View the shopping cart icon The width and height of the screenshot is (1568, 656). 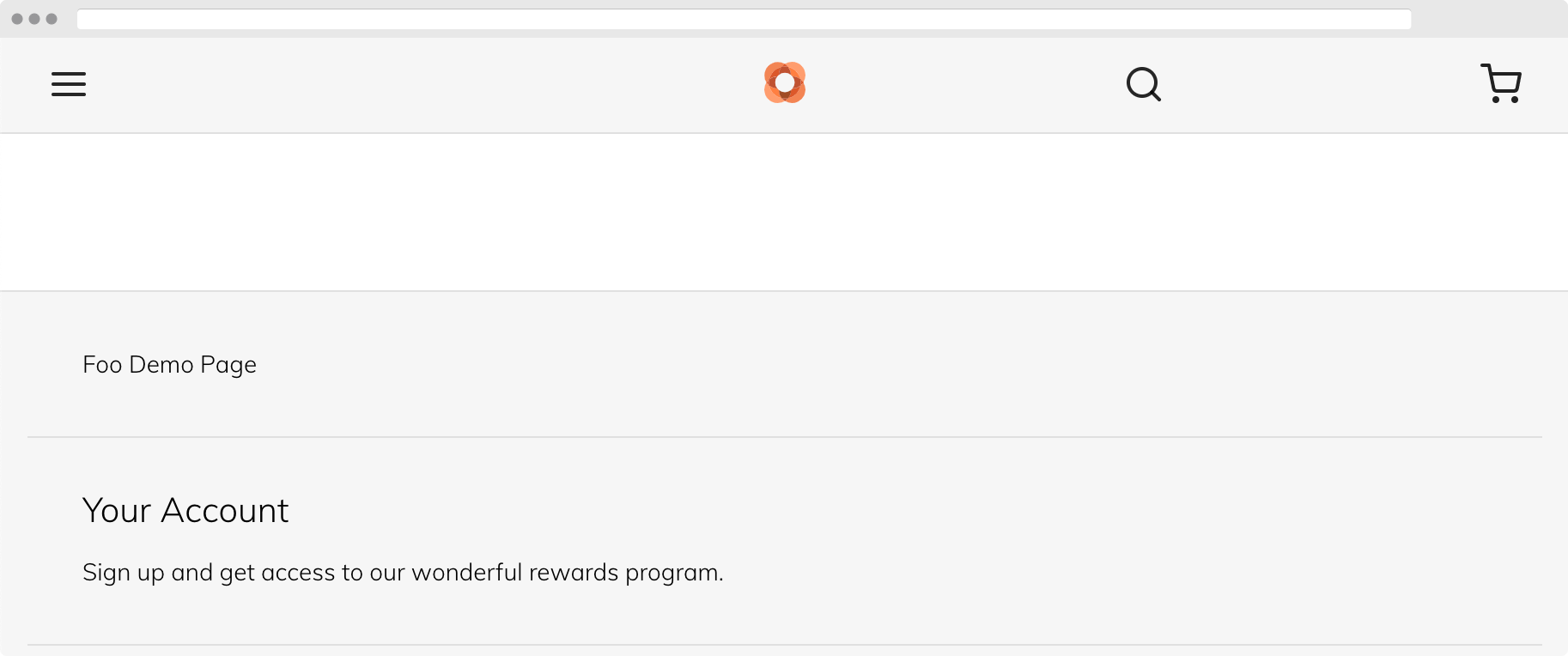(x=1501, y=83)
